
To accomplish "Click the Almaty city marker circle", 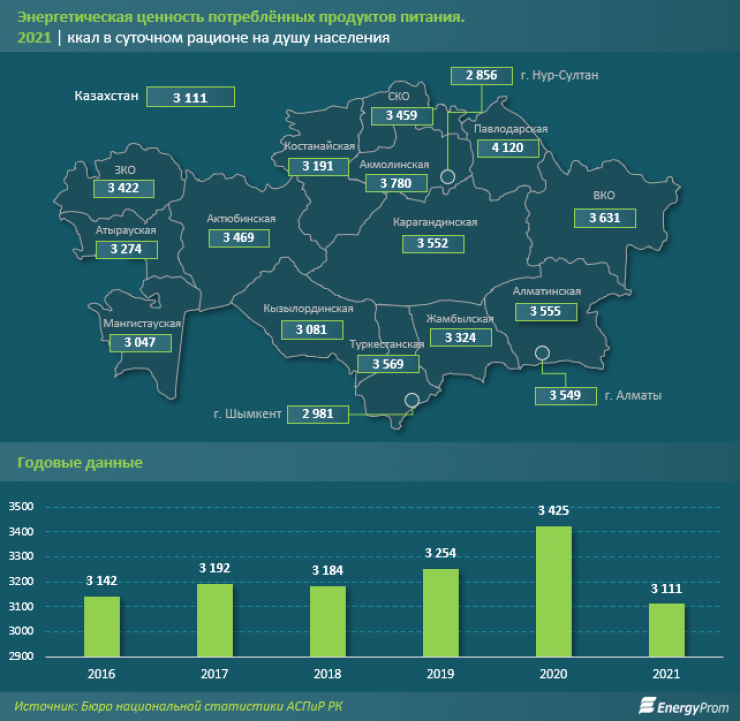I will pyautogui.click(x=542, y=353).
